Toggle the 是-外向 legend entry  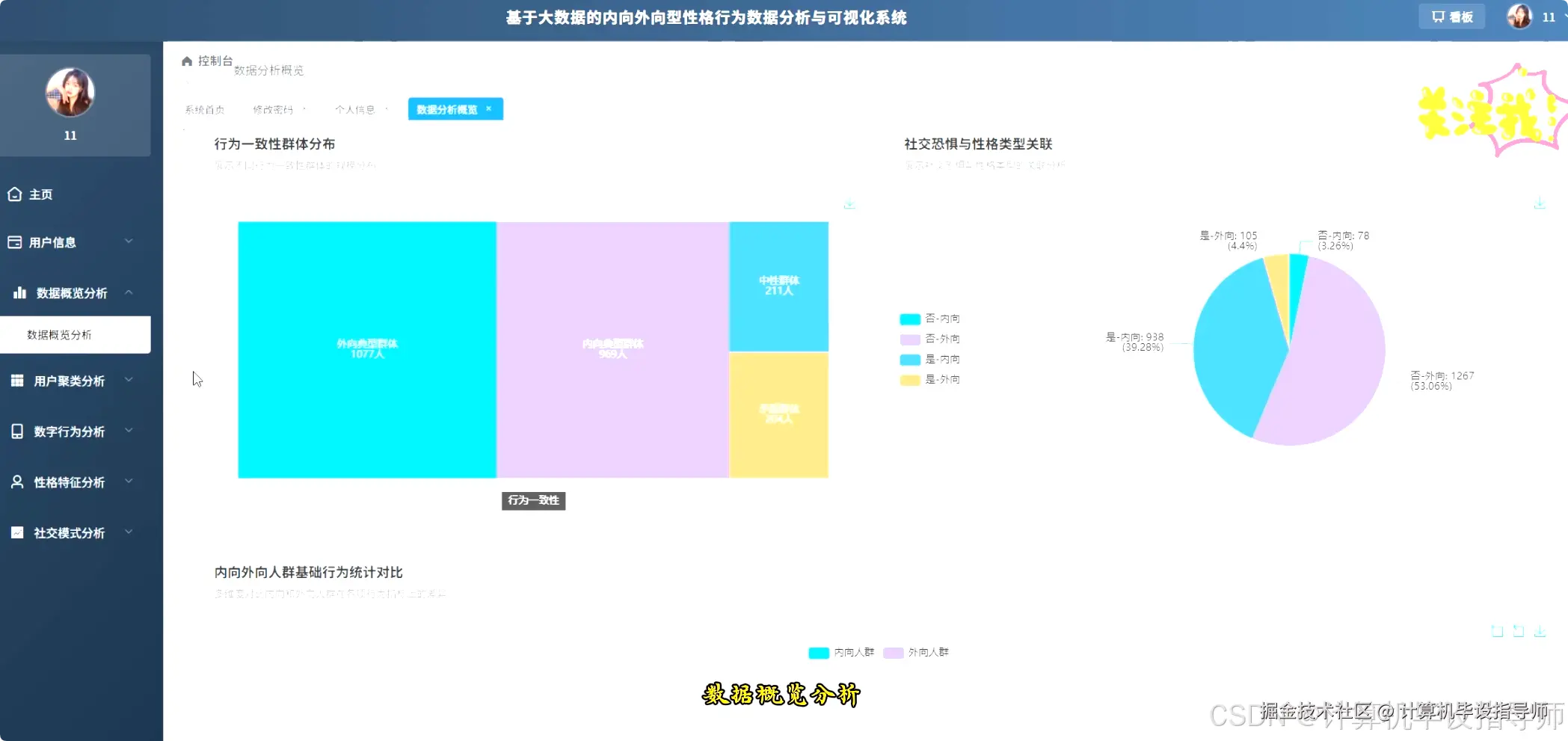pos(930,379)
